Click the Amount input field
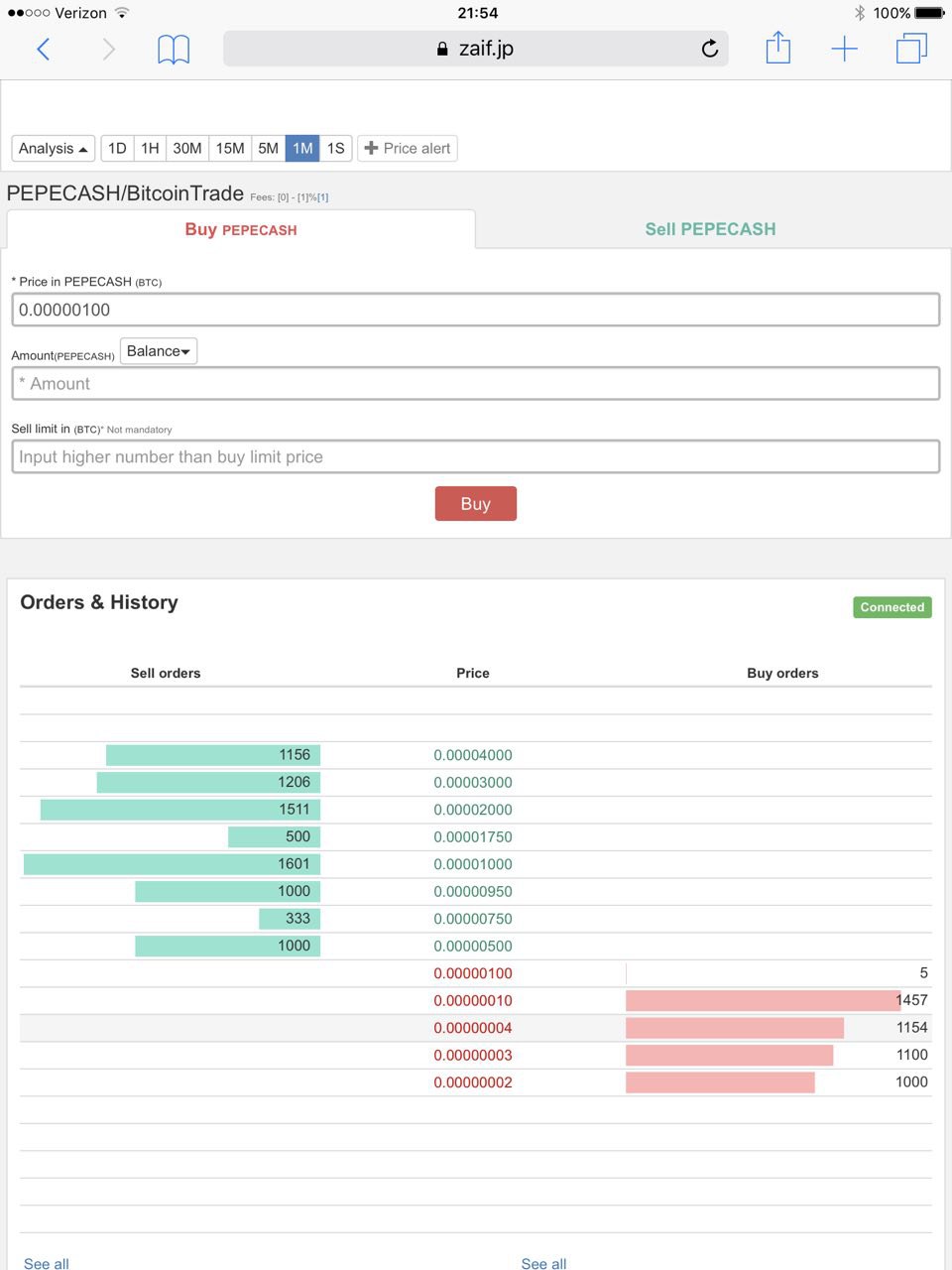Image resolution: width=952 pixels, height=1270 pixels. coord(476,383)
